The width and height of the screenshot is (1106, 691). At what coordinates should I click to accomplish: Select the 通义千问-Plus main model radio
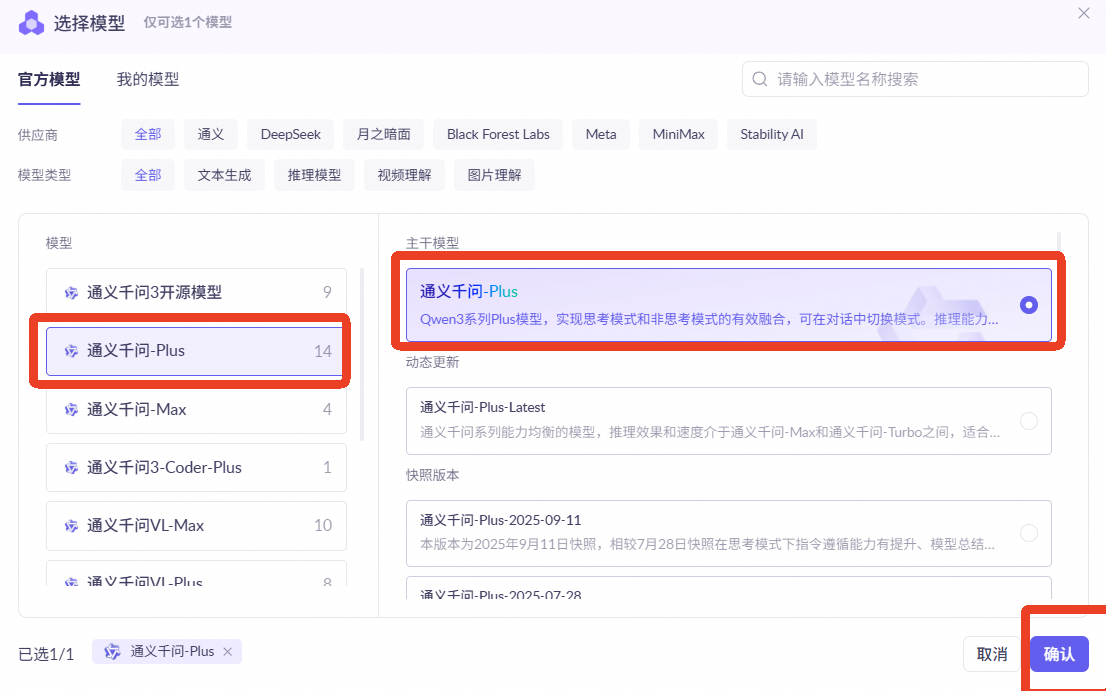click(x=1028, y=305)
